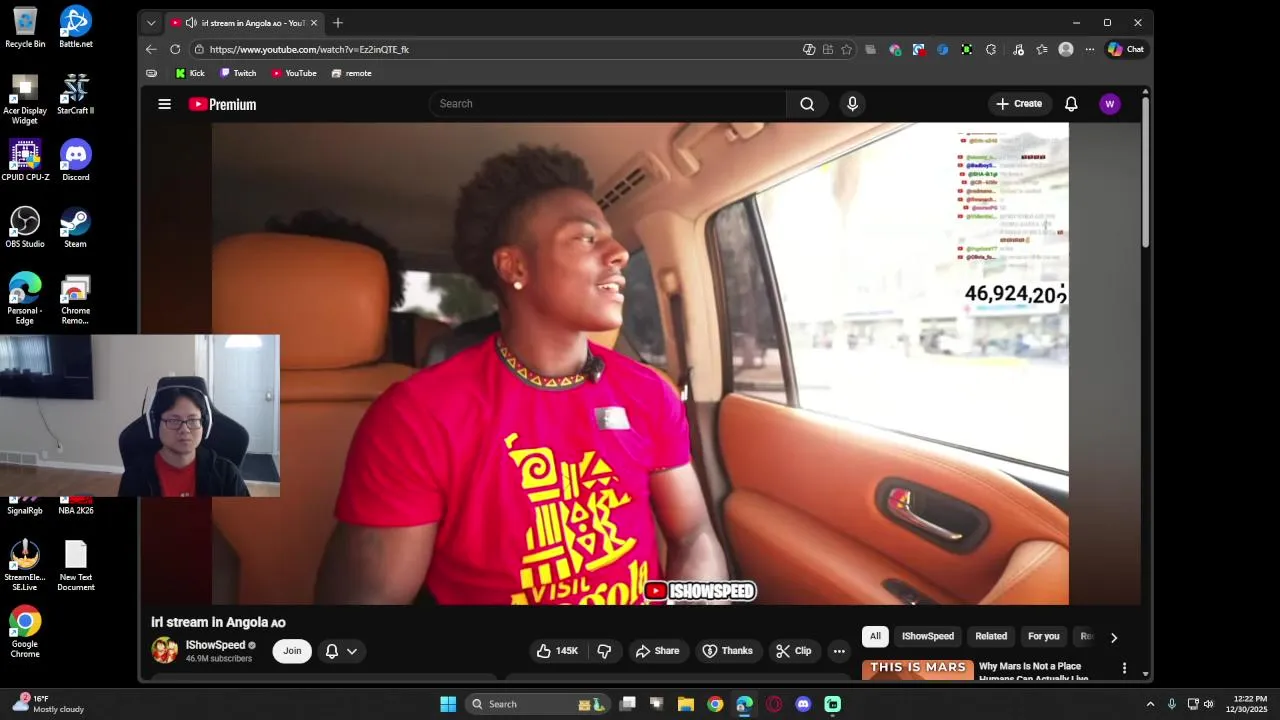The height and width of the screenshot is (720, 1280).
Task: Open the Why Mars Is Not a Place title
Action: click(1034, 672)
